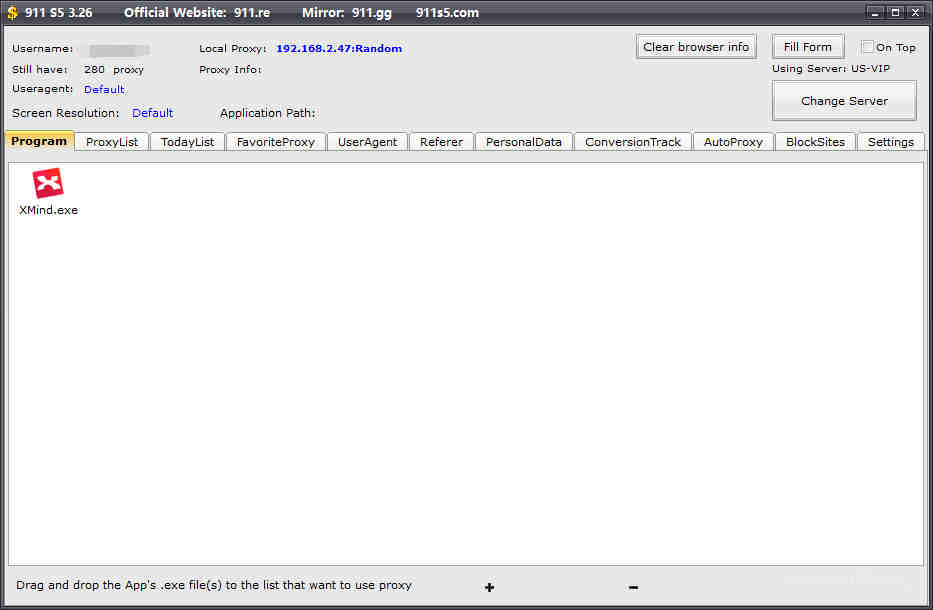Click the 'Drag and drop the App's .exe' hint

(214, 585)
